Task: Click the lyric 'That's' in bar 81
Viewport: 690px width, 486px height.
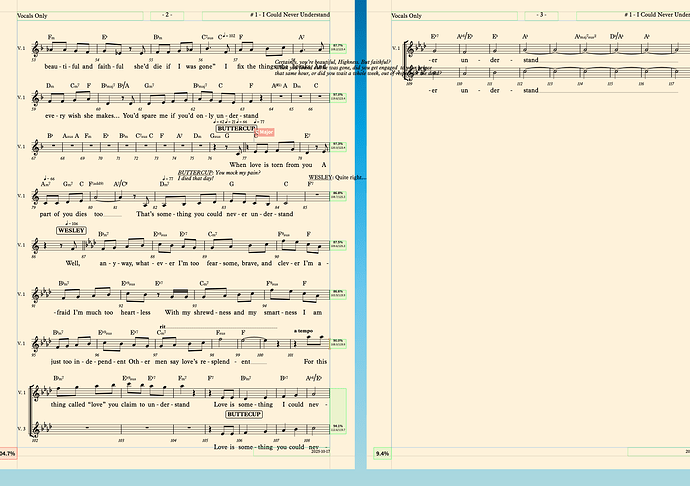Action: coord(145,214)
